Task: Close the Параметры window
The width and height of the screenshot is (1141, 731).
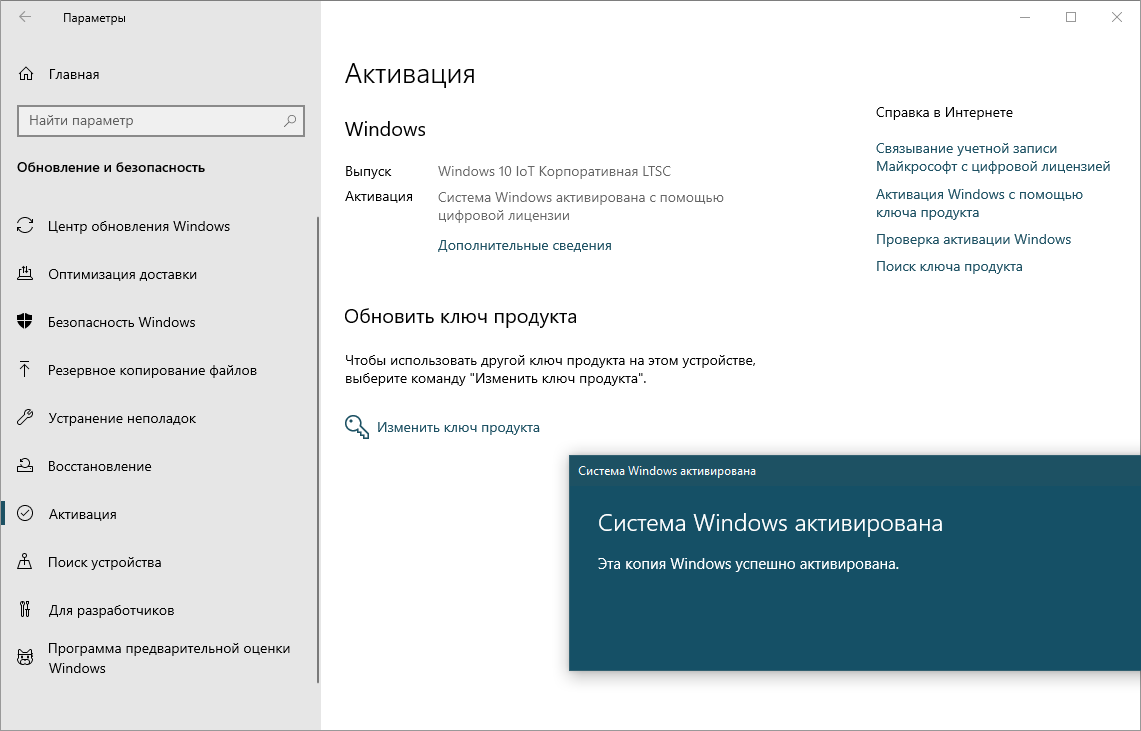Action: (x=1116, y=17)
